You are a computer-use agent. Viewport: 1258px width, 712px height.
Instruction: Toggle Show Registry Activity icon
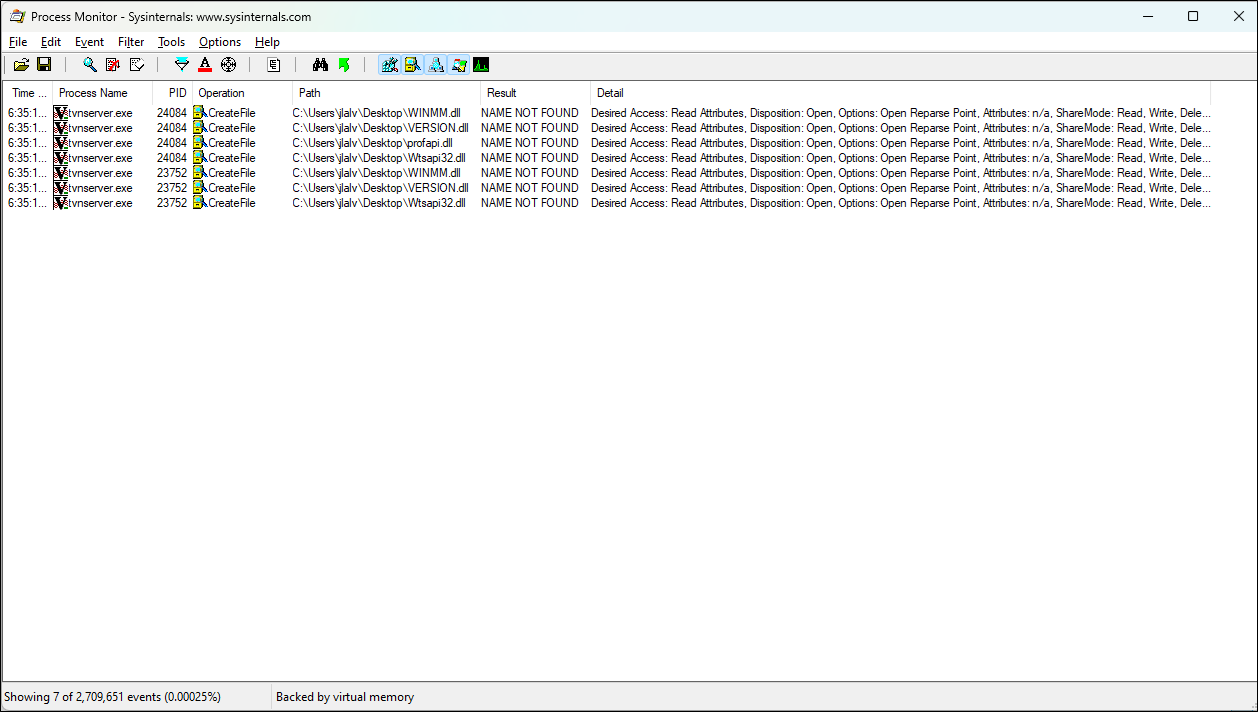[390, 65]
